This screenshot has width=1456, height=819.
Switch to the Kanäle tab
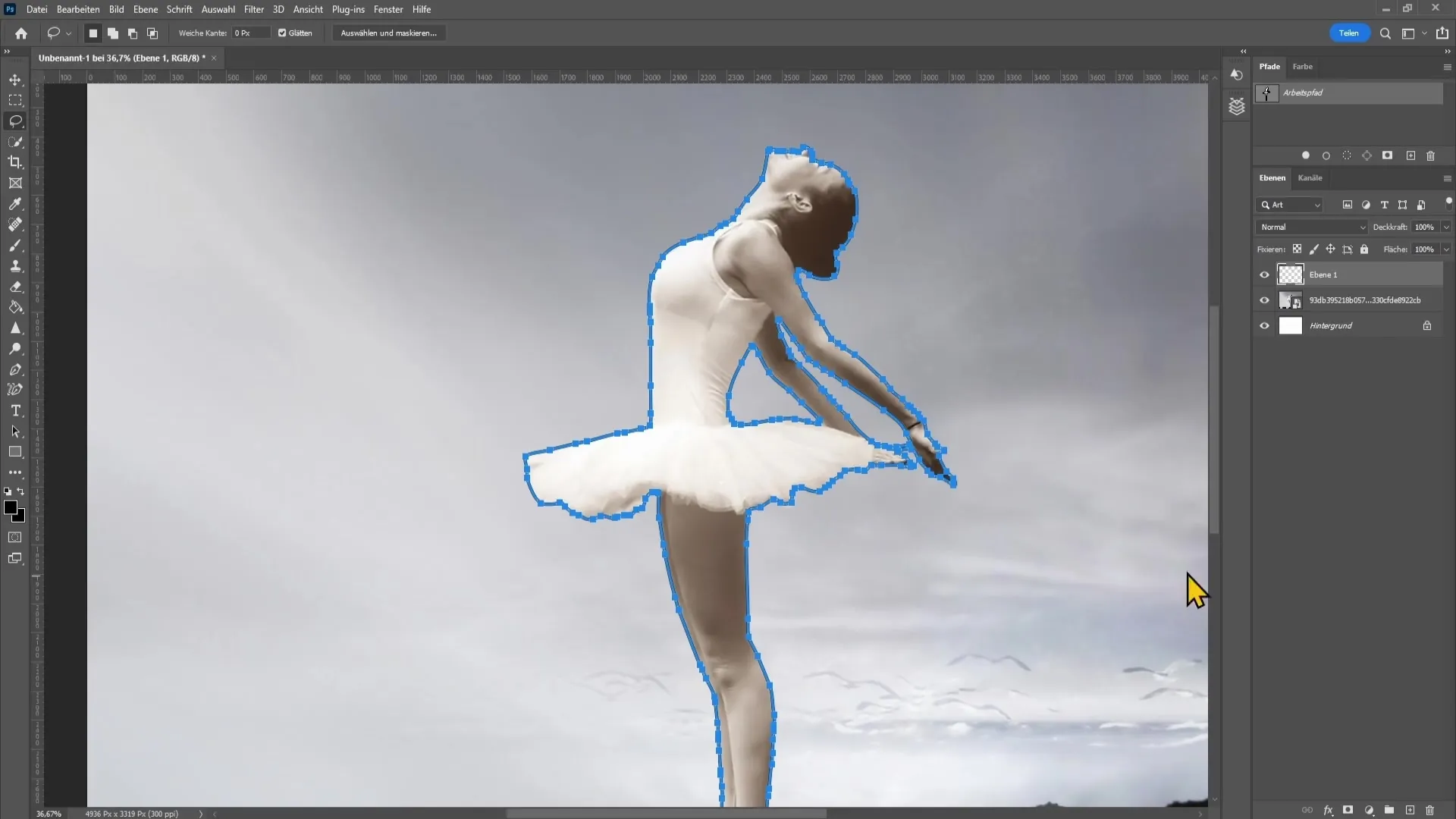tap(1310, 178)
